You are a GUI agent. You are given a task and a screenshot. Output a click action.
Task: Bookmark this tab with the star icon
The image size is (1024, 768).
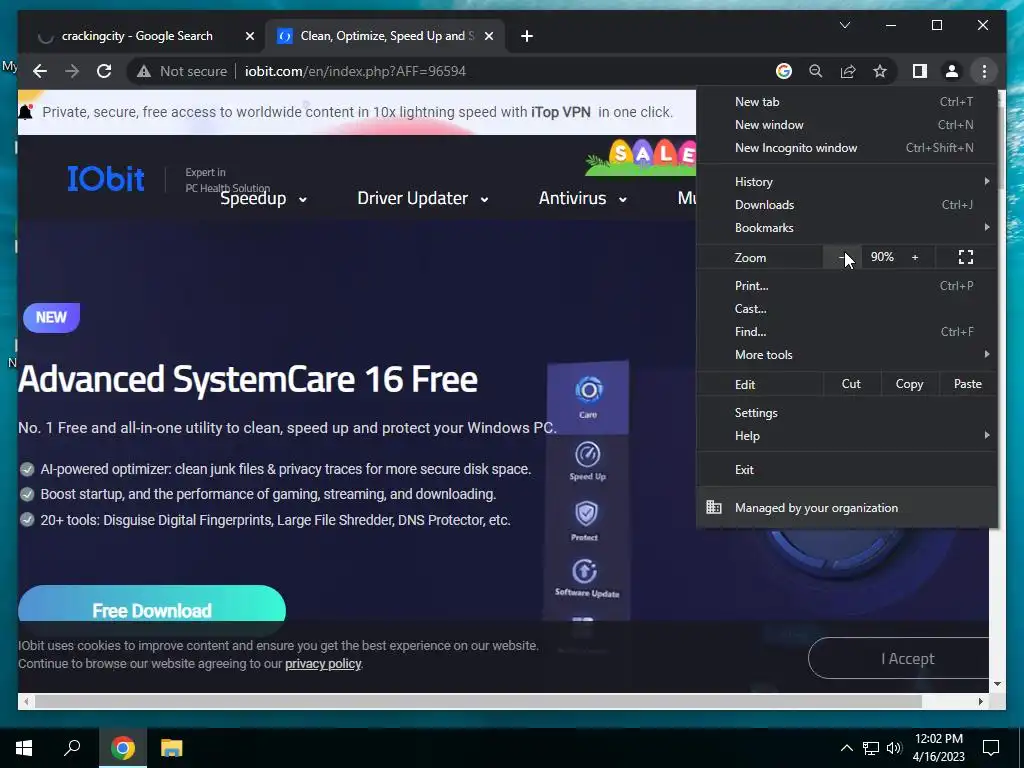(880, 71)
